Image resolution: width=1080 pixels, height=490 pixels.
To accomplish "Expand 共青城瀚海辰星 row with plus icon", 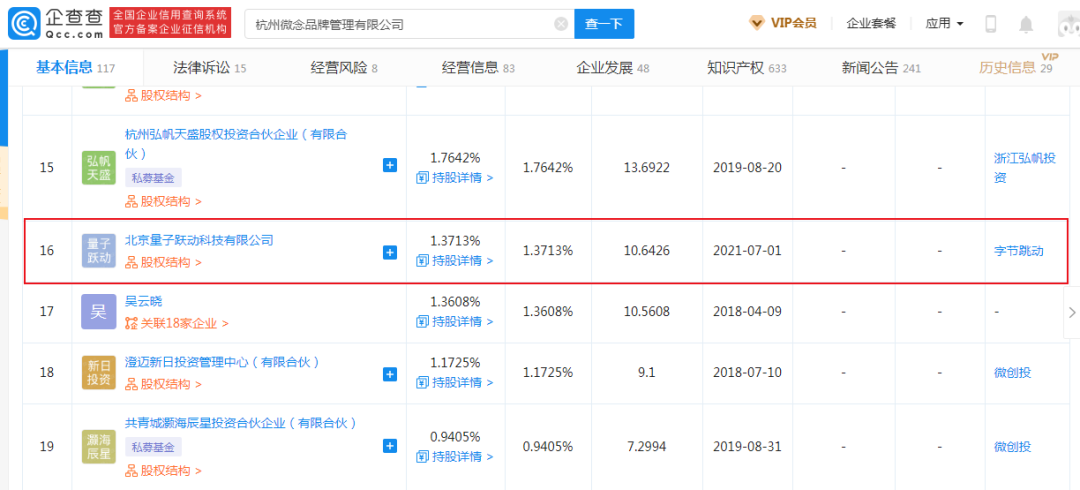I will (390, 447).
